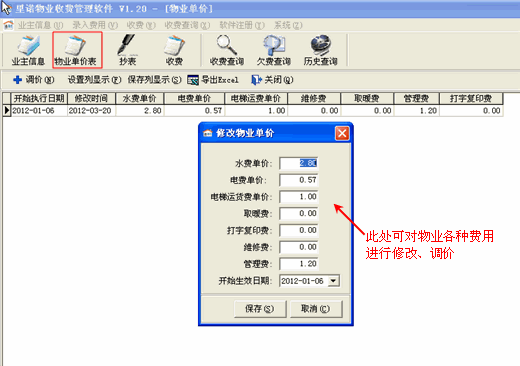This screenshot has height=366, width=520.
Task: Export the table with 导出Excel
Action: pos(213,80)
